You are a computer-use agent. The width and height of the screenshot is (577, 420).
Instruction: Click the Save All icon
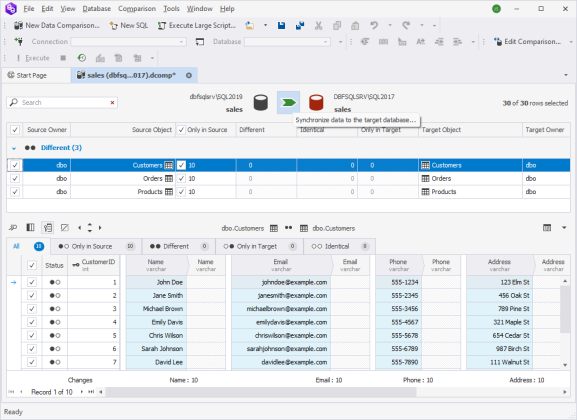click(x=300, y=25)
